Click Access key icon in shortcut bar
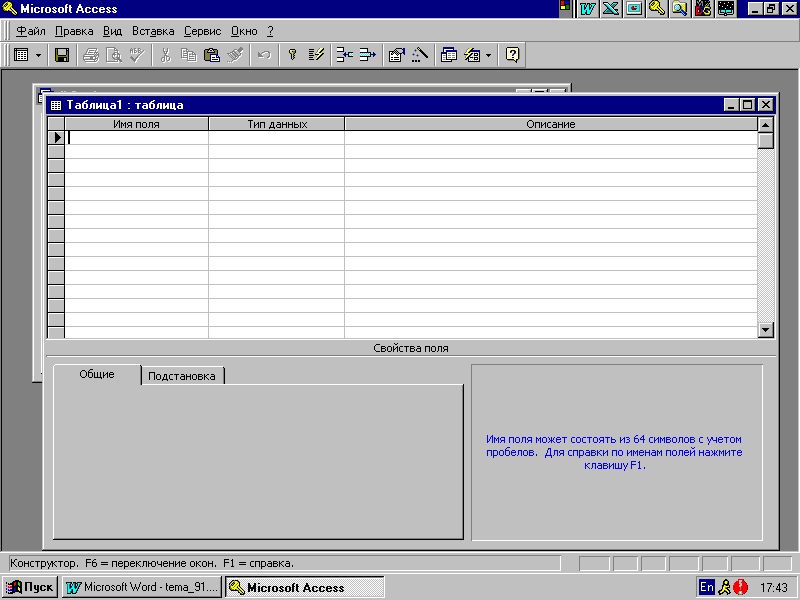The image size is (800, 600). pyautogui.click(x=657, y=9)
